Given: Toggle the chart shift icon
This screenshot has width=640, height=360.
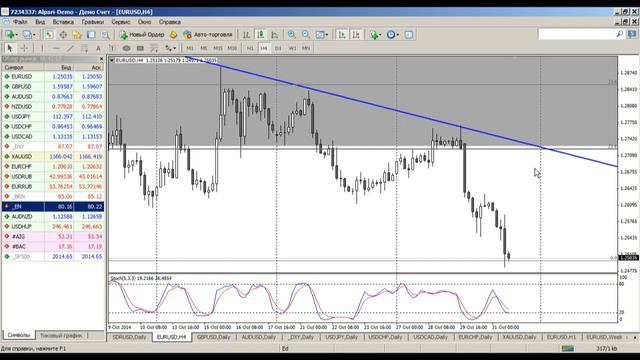Looking at the screenshot, I should (x=356, y=35).
